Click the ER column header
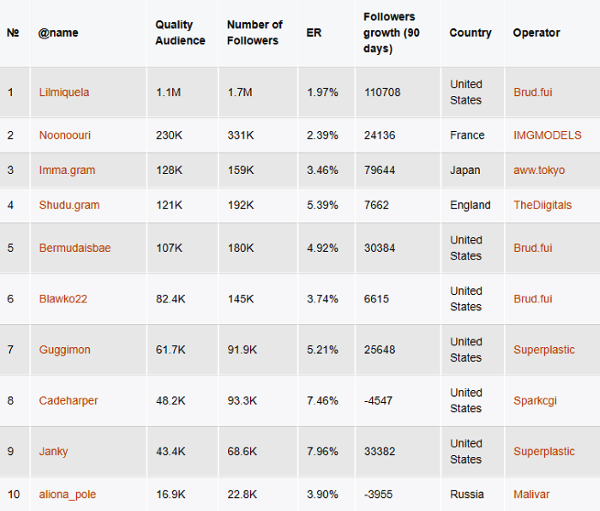The height and width of the screenshot is (511, 600). click(314, 33)
